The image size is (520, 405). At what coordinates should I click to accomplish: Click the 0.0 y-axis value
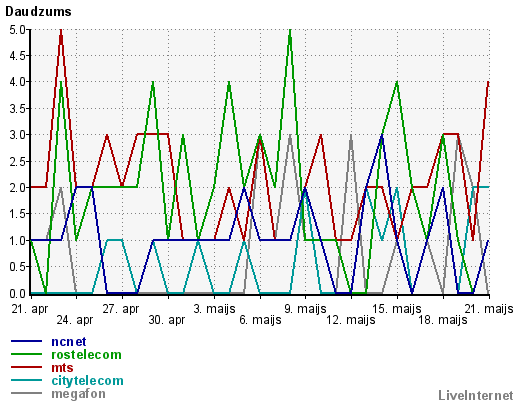click(17, 293)
